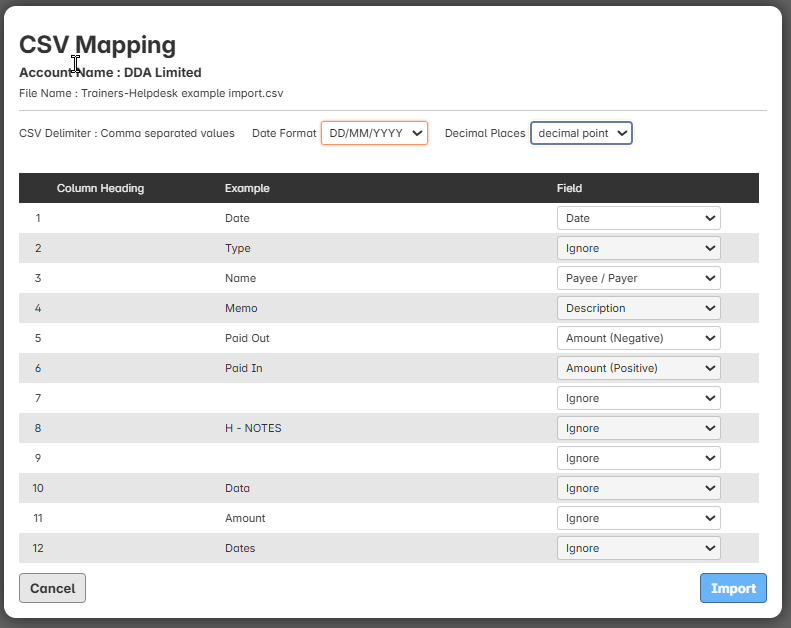791x628 pixels.
Task: Open Field dropdown for row 3 Name
Action: point(639,278)
